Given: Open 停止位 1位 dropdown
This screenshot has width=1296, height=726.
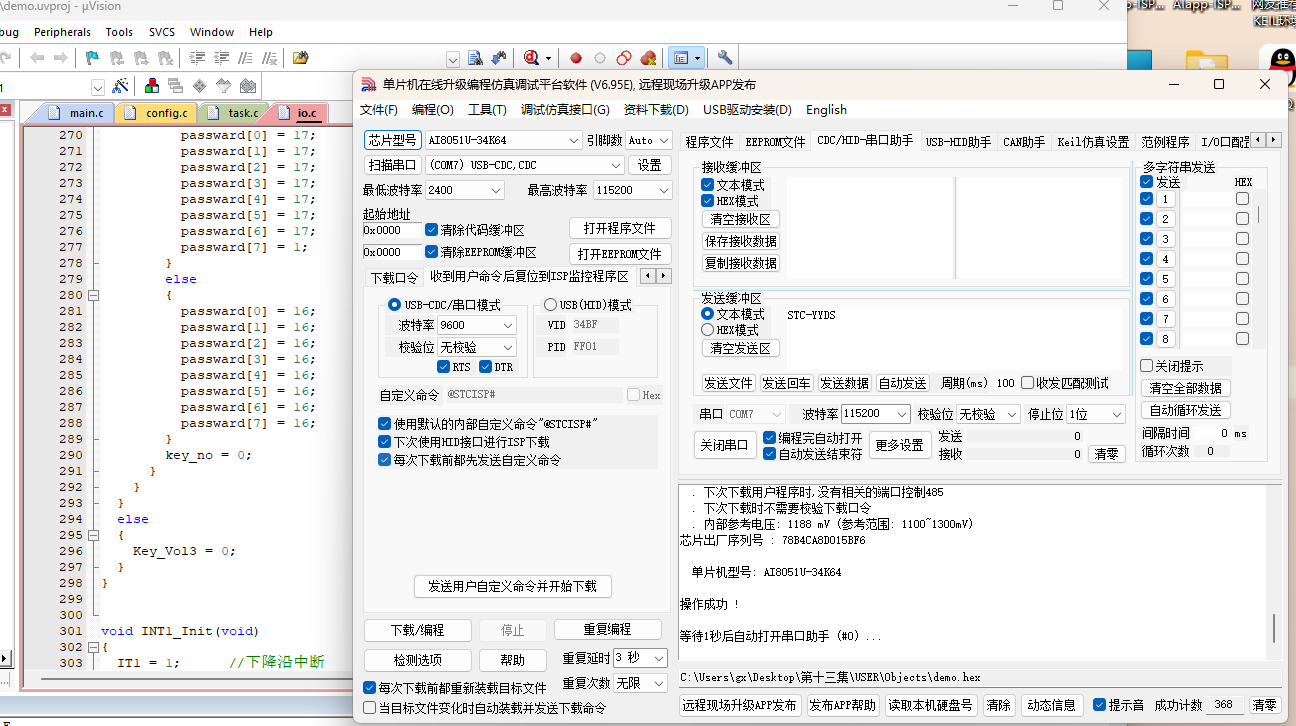Looking at the screenshot, I should coord(1095,414).
